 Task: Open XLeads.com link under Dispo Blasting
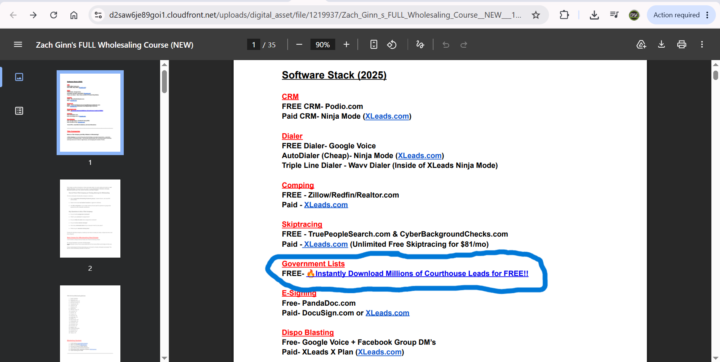tap(379, 352)
